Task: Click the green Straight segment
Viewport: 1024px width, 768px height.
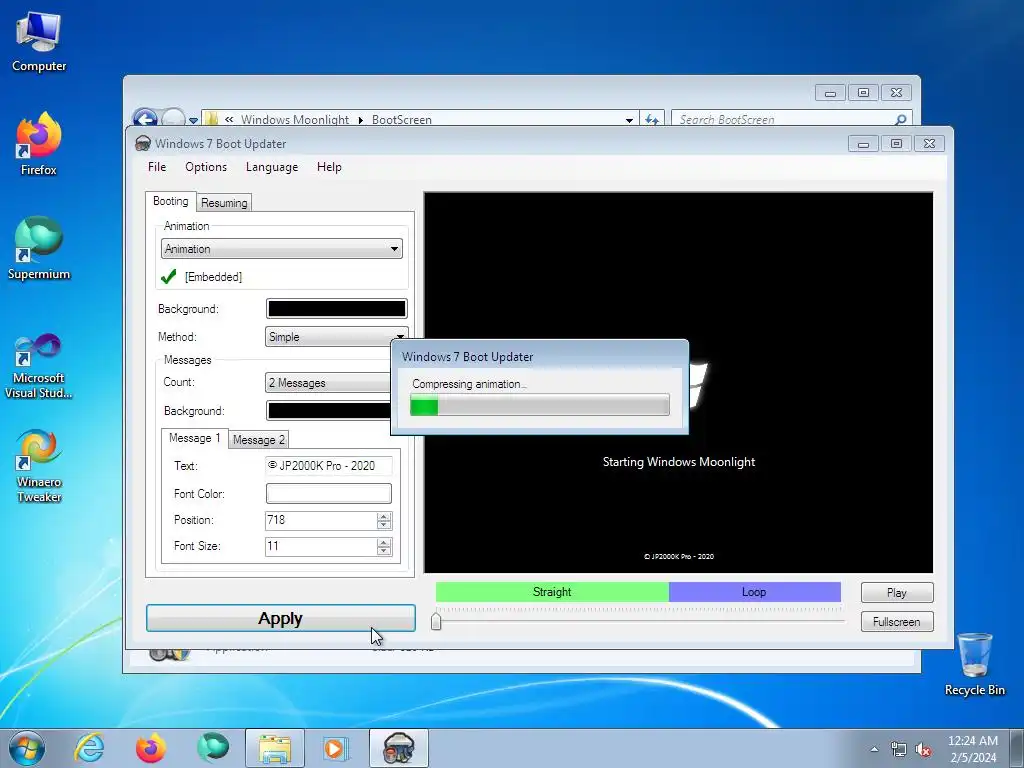Action: 552,592
